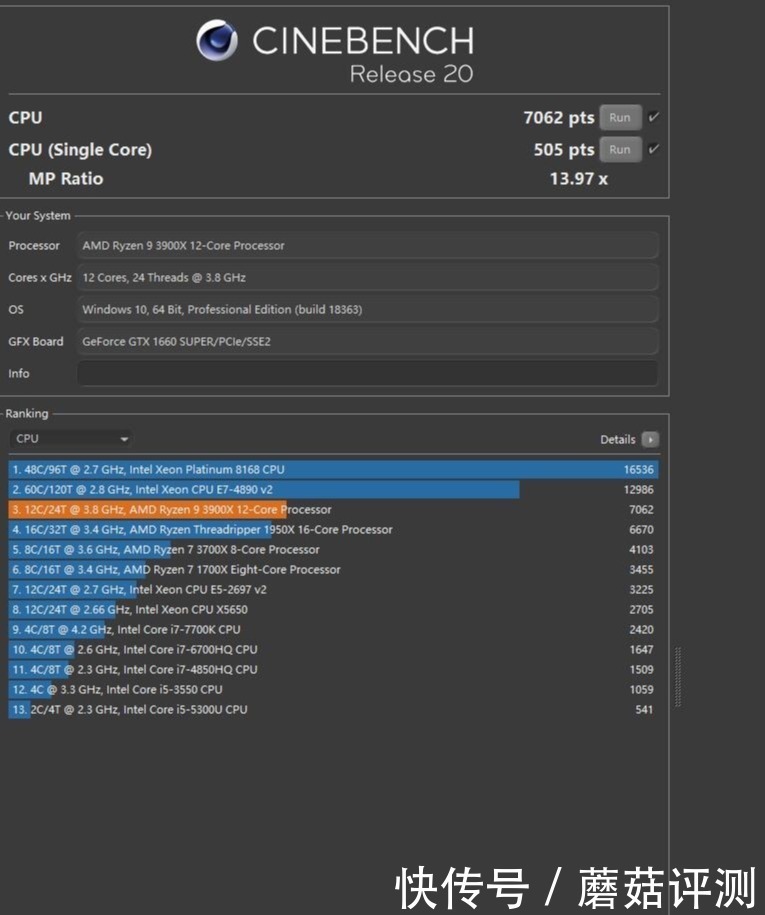Click the GFX Board field showing GTX 1660 SUPER
This screenshot has width=765, height=915.
(x=368, y=342)
